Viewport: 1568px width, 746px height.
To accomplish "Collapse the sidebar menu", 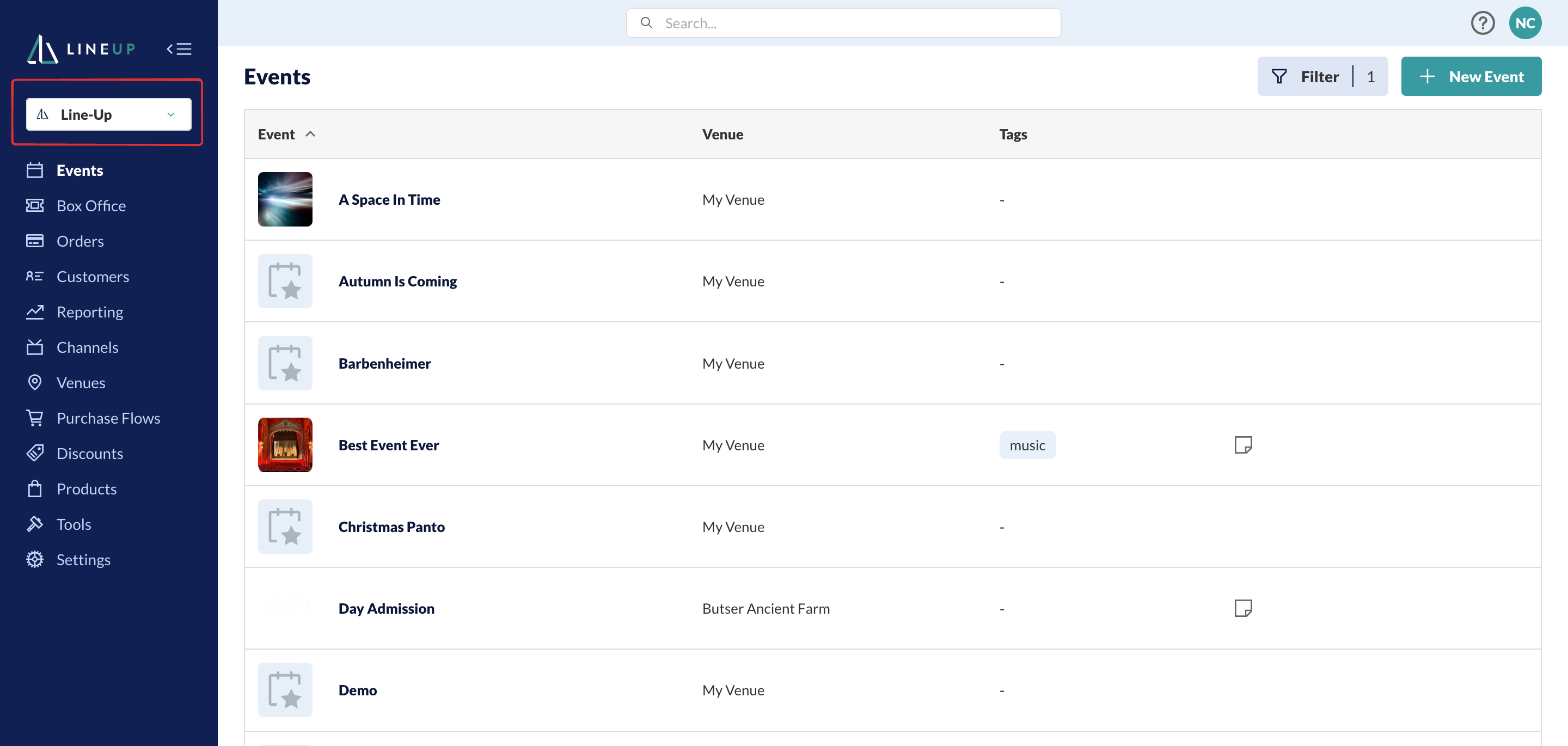I will click(180, 48).
